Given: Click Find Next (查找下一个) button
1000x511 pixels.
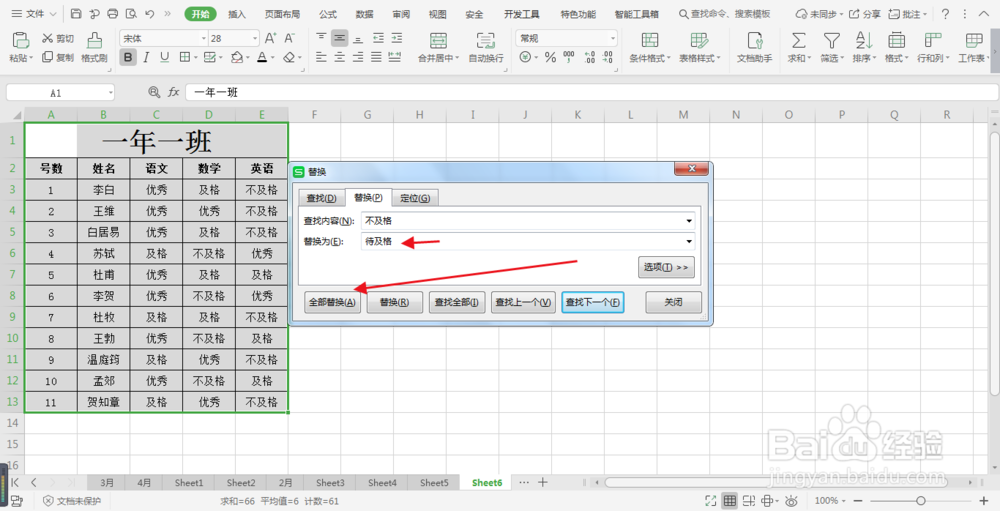Looking at the screenshot, I should coord(592,302).
